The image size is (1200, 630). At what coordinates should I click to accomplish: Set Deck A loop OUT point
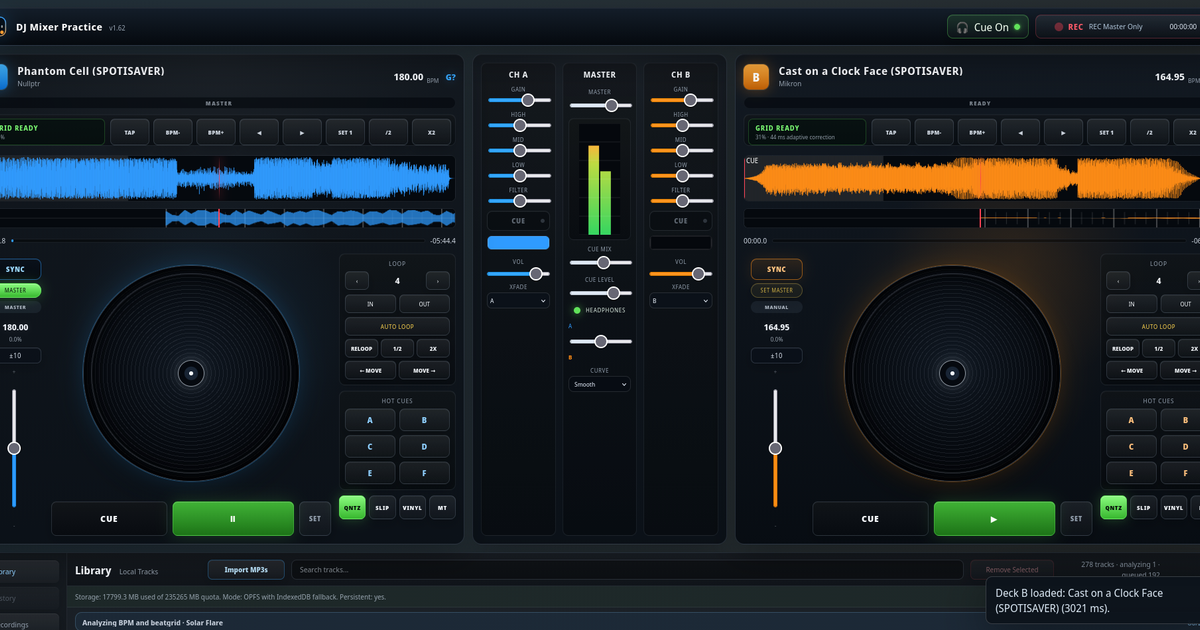pos(424,304)
